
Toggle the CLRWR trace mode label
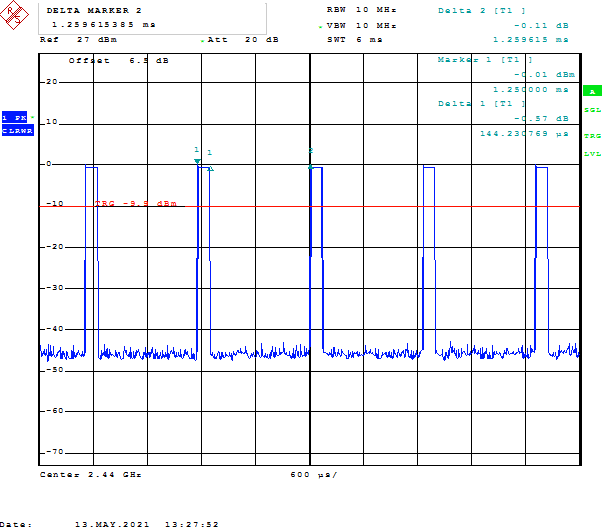(17, 131)
